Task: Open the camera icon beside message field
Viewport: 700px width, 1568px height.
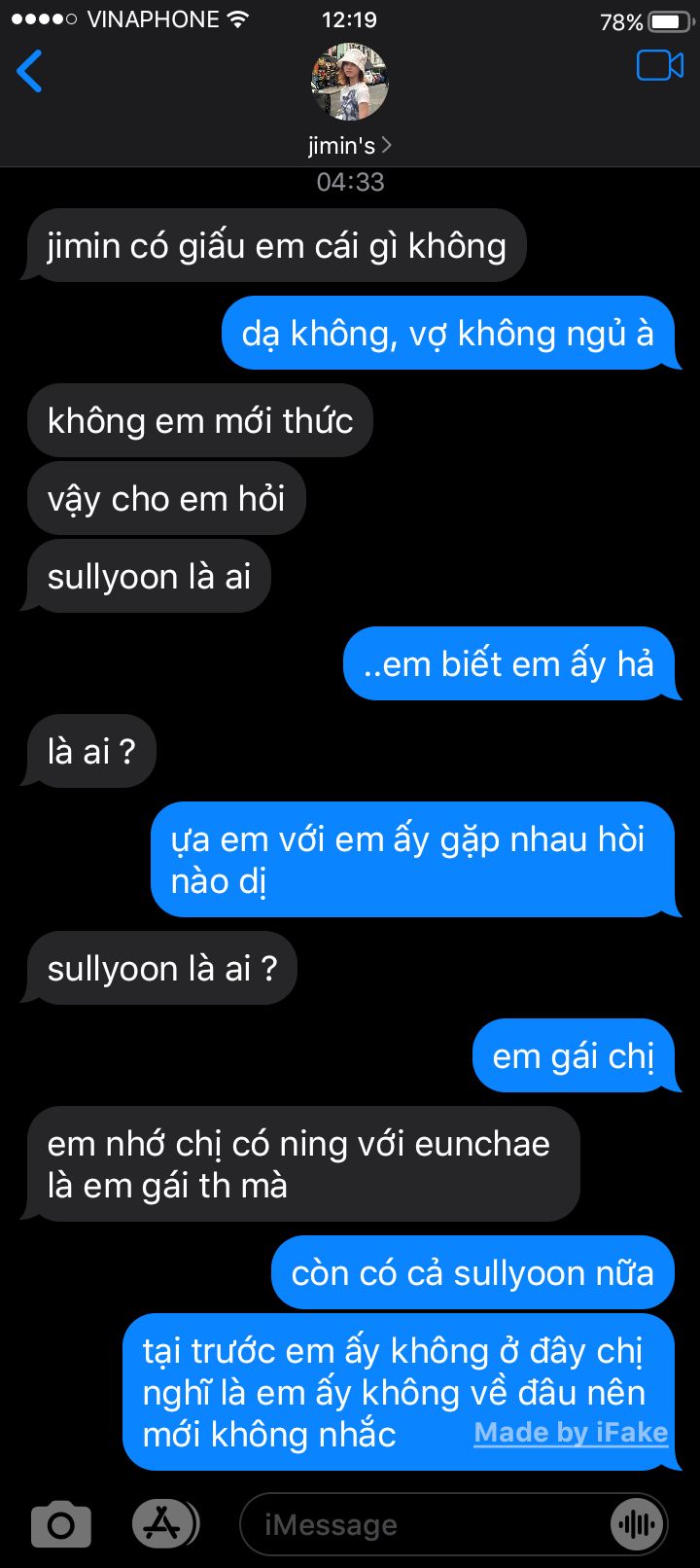Action: click(x=61, y=1524)
